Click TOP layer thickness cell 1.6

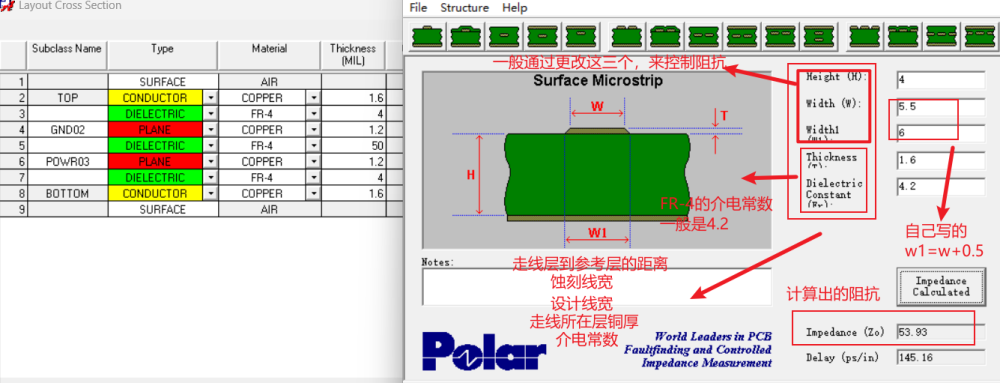353,98
